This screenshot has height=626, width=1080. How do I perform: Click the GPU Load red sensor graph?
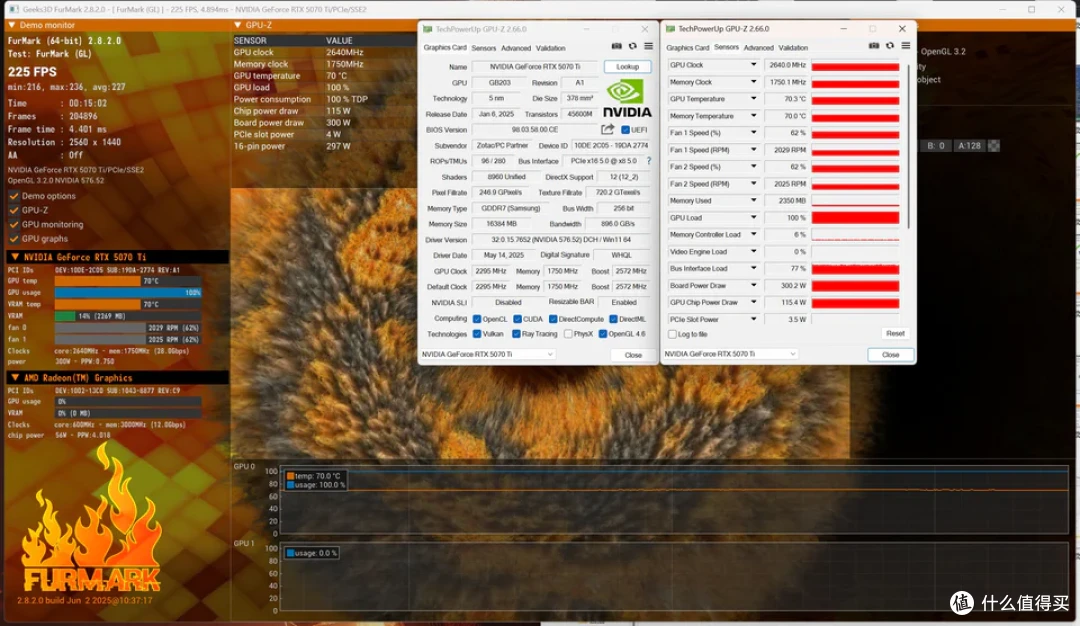(855, 218)
